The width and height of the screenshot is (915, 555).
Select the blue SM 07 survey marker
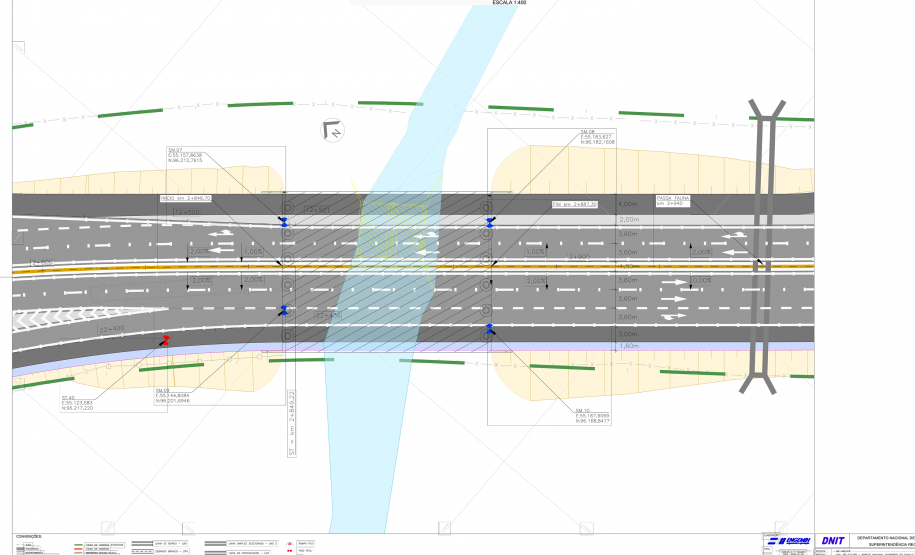pyautogui.click(x=284, y=223)
